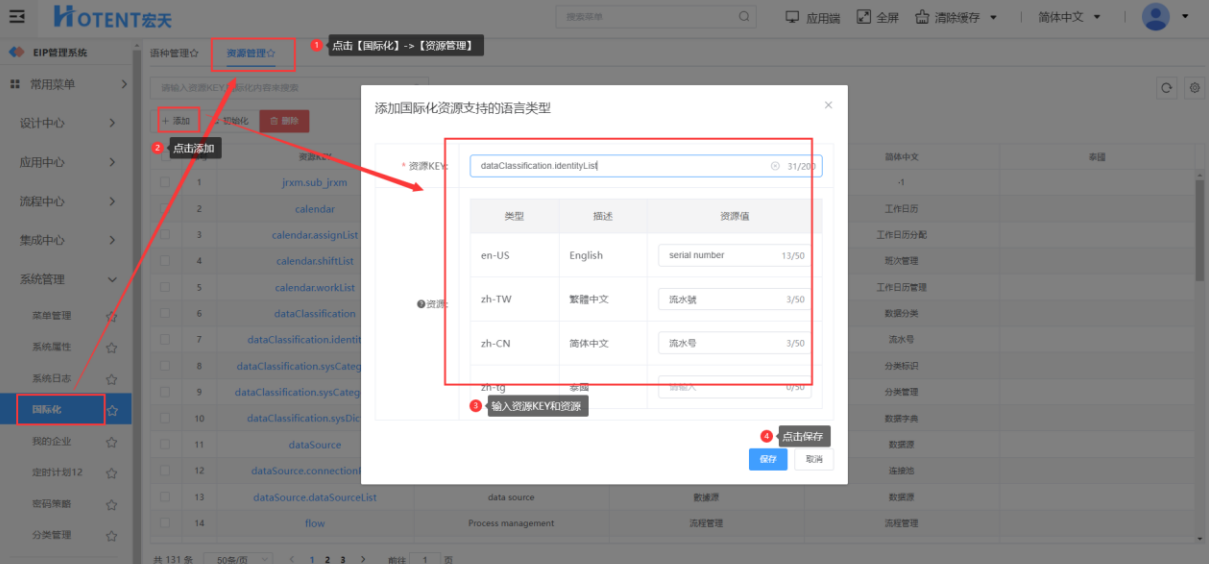The width and height of the screenshot is (1209, 564).
Task: Cancel the dialog with 取消
Action: (814, 459)
